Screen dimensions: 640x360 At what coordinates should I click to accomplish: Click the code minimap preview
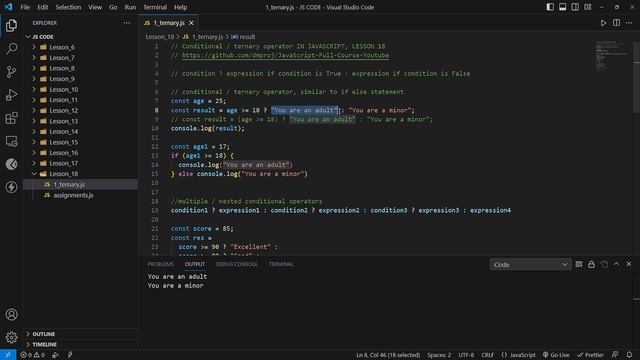pyautogui.click(x=611, y=56)
